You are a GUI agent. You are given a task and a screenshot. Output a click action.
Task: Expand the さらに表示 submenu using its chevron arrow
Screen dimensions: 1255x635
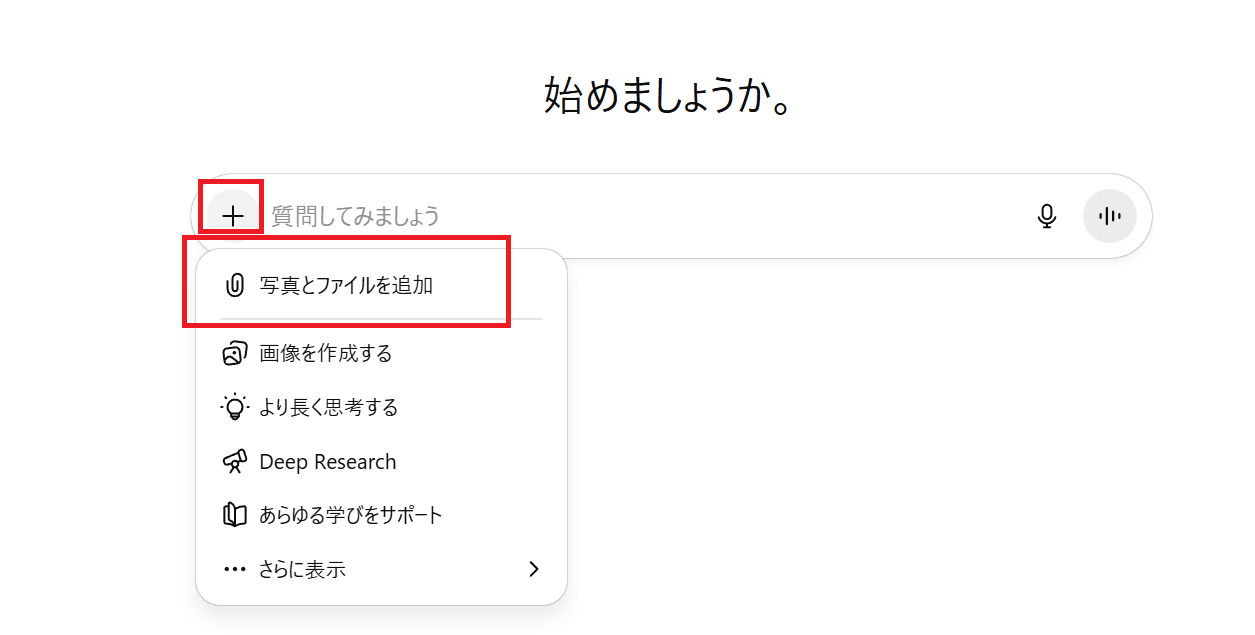tap(533, 569)
